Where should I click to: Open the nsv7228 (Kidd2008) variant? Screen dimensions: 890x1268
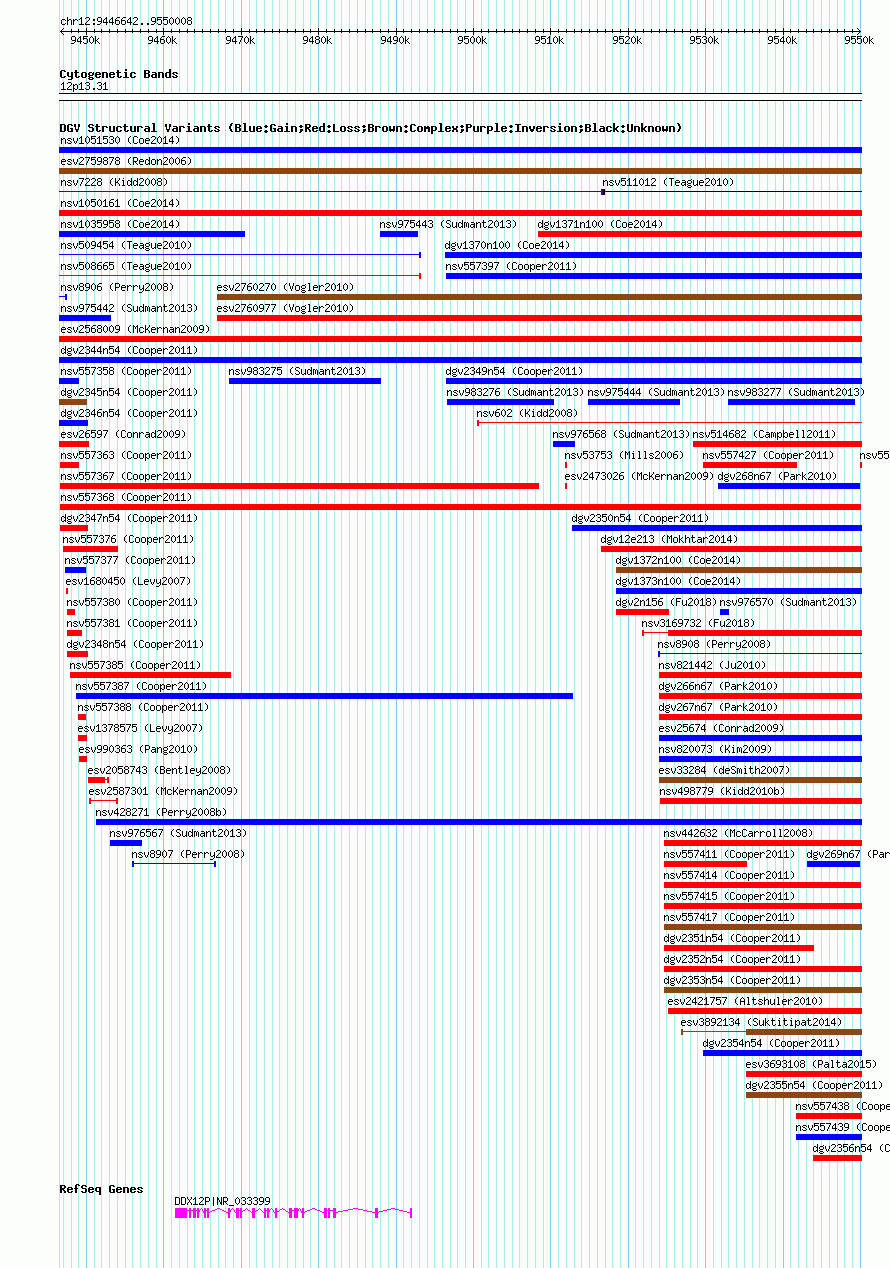[x=114, y=182]
